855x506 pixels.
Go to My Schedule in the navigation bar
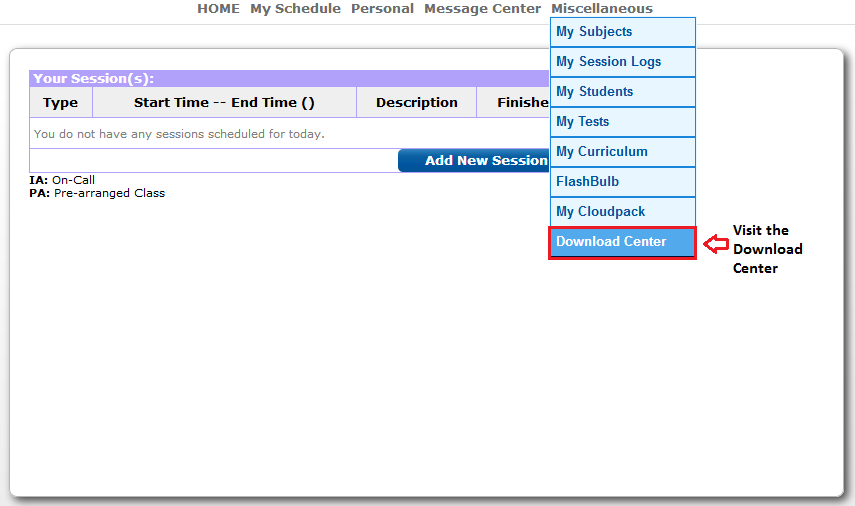click(x=295, y=9)
